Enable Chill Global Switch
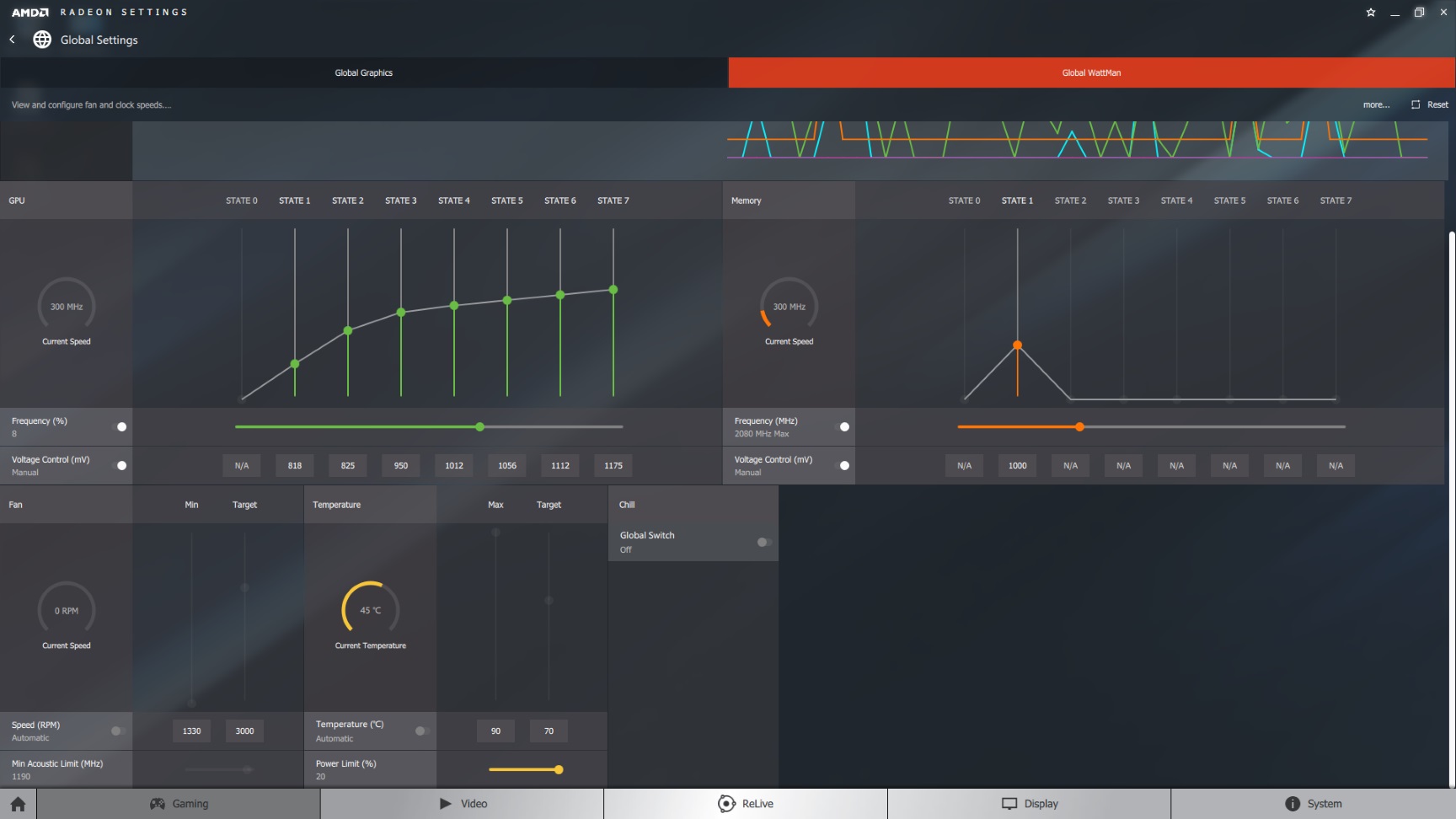Screen dimensions: 1456x819 click(x=763, y=542)
